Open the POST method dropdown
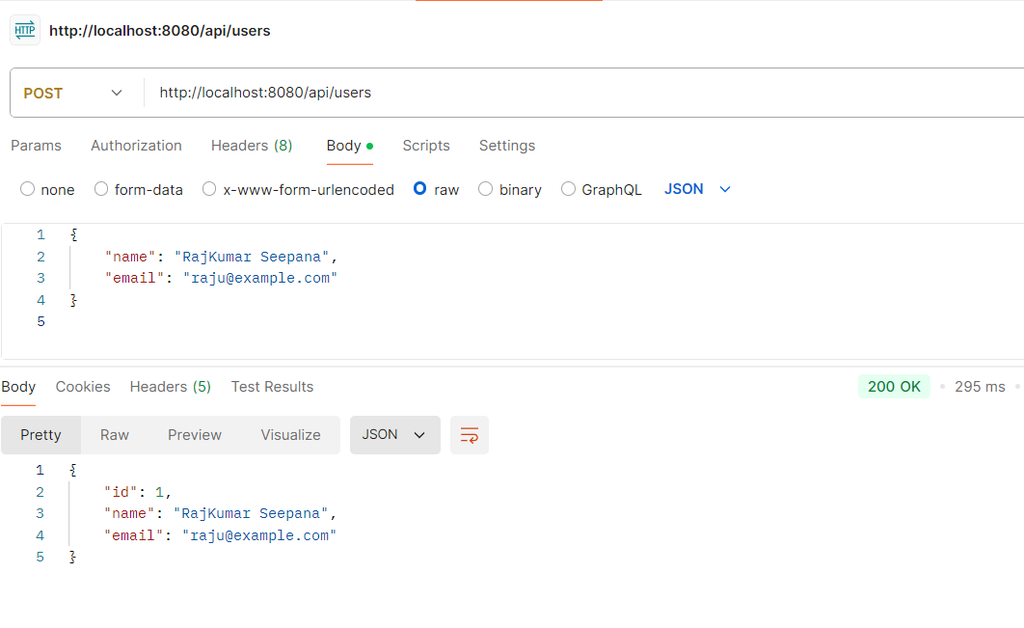The image size is (1024, 628). click(x=73, y=93)
